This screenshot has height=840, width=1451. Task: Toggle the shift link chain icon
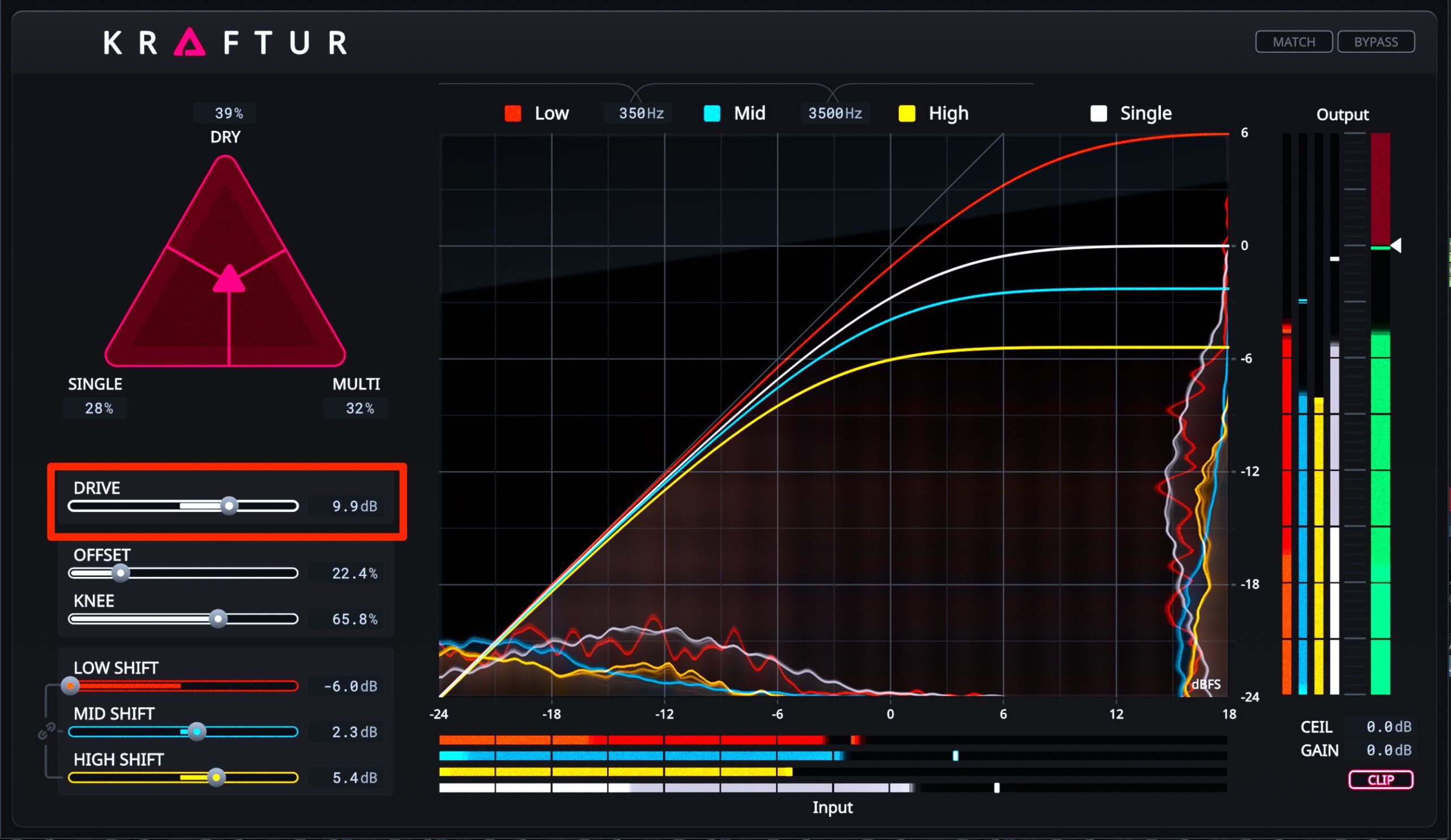pos(46,731)
